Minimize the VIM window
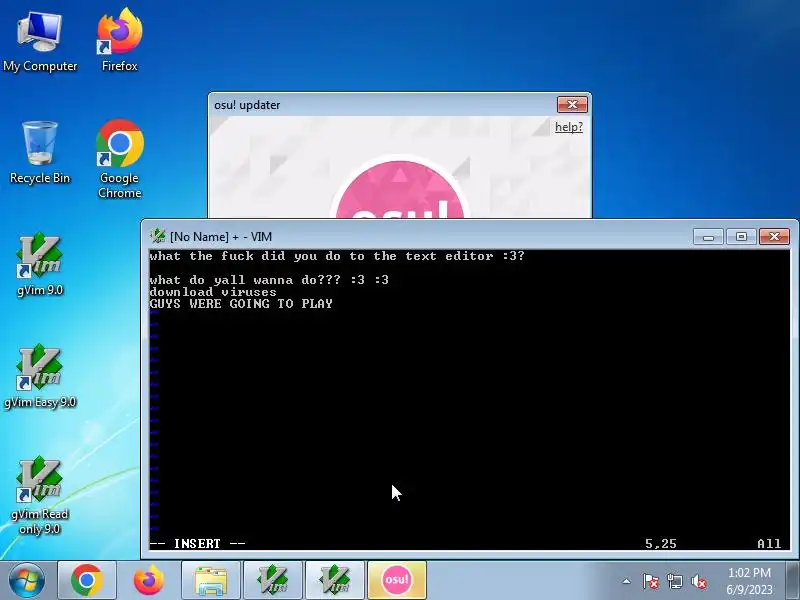 708,237
